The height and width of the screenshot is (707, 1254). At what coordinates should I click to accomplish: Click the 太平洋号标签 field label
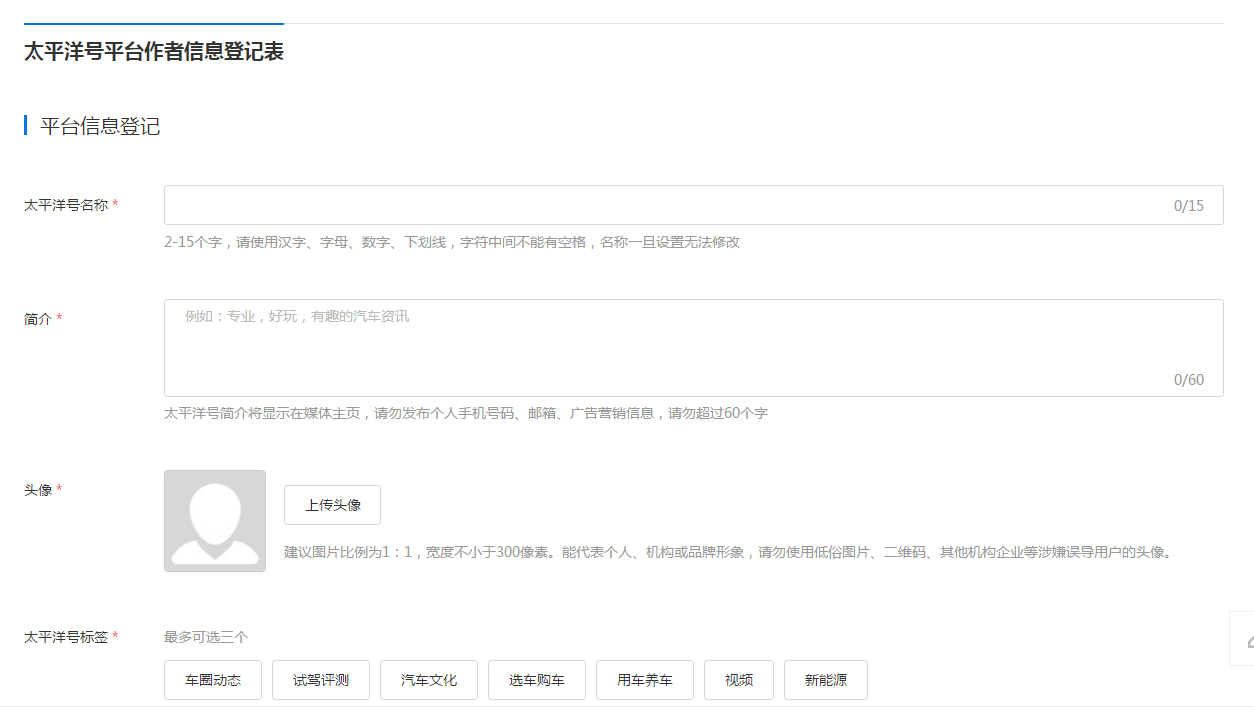(x=66, y=637)
